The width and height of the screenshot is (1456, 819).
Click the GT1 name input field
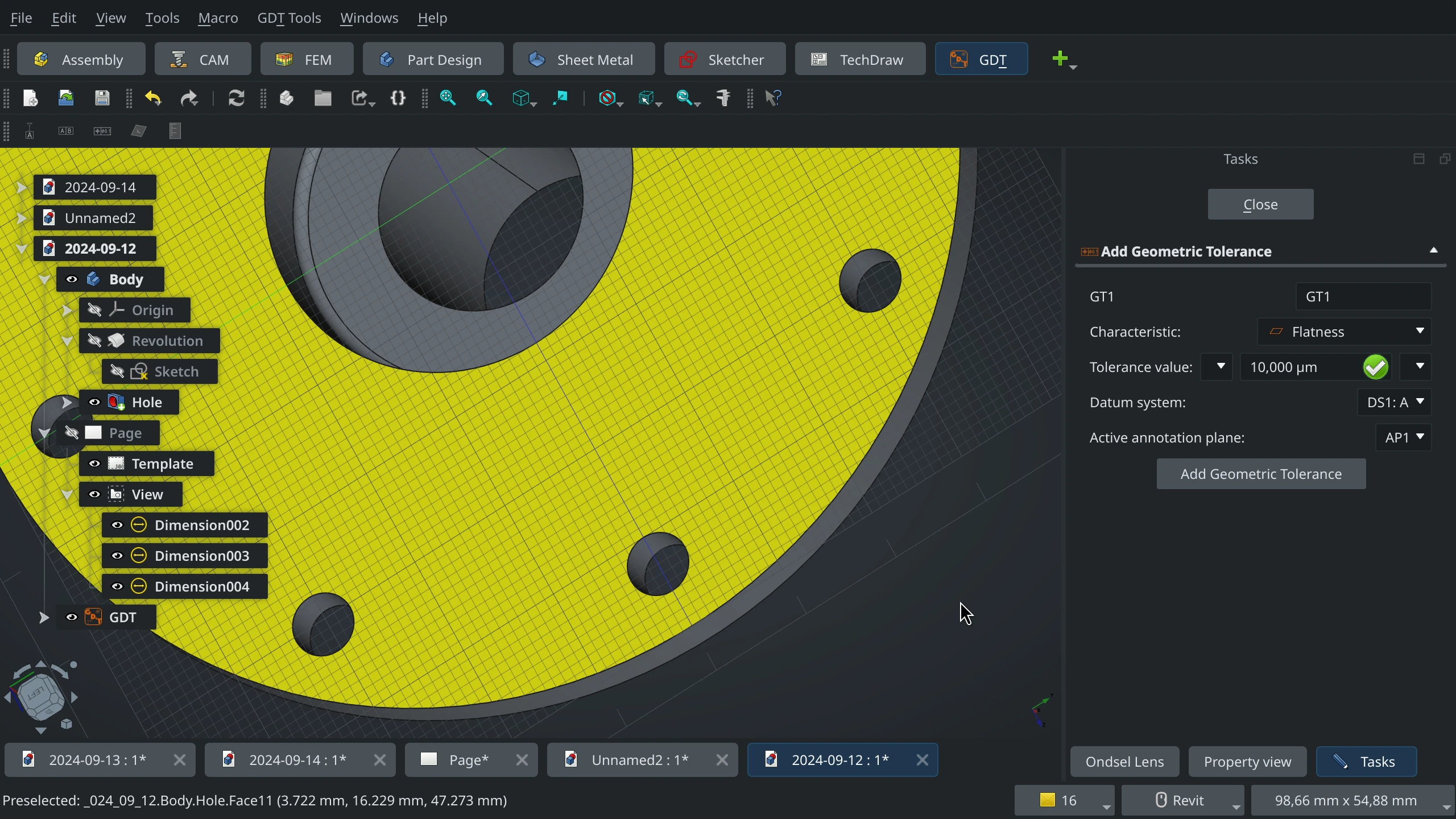[1363, 296]
